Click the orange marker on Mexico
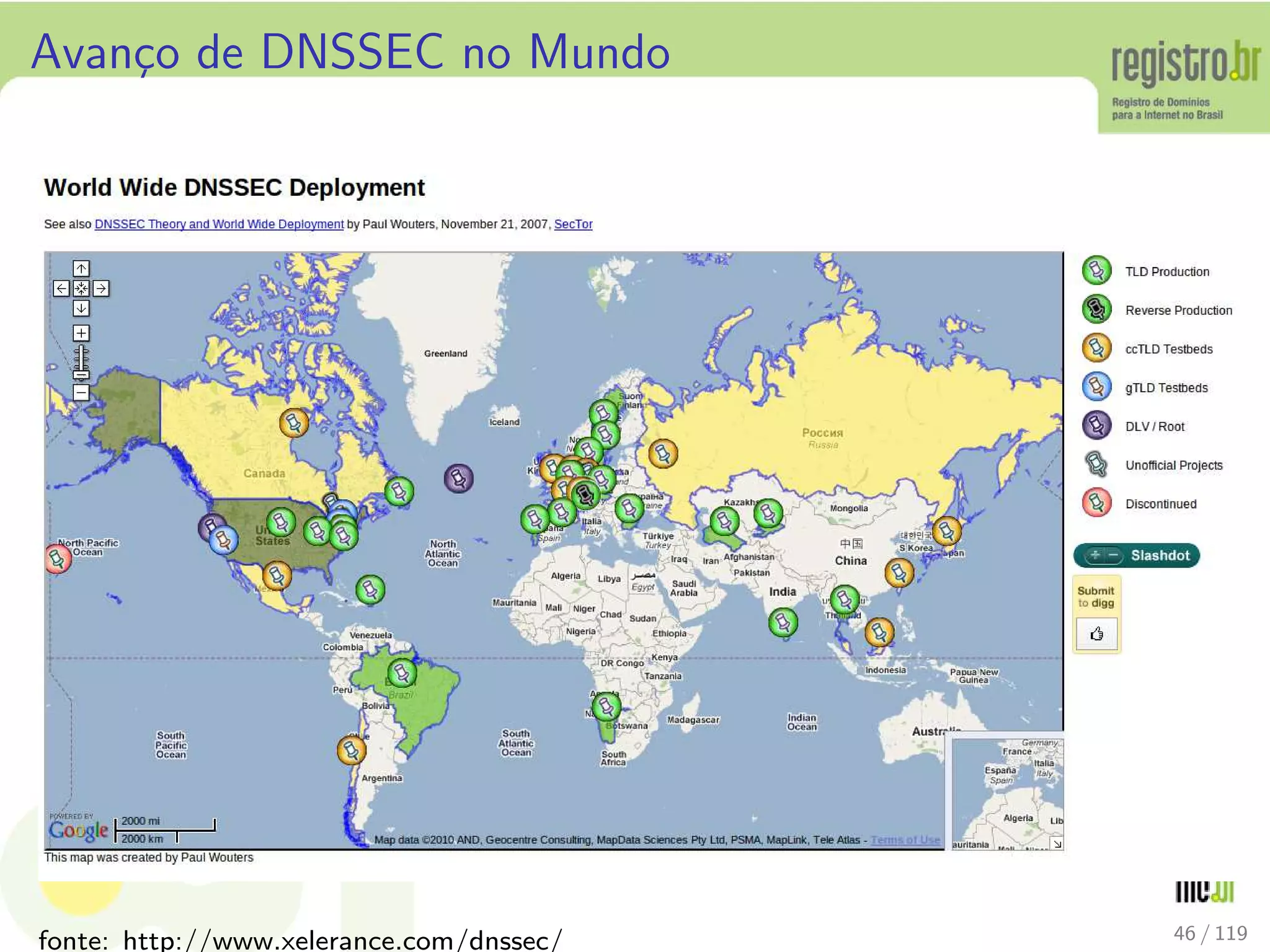The width and height of the screenshot is (1270, 952). point(277,576)
